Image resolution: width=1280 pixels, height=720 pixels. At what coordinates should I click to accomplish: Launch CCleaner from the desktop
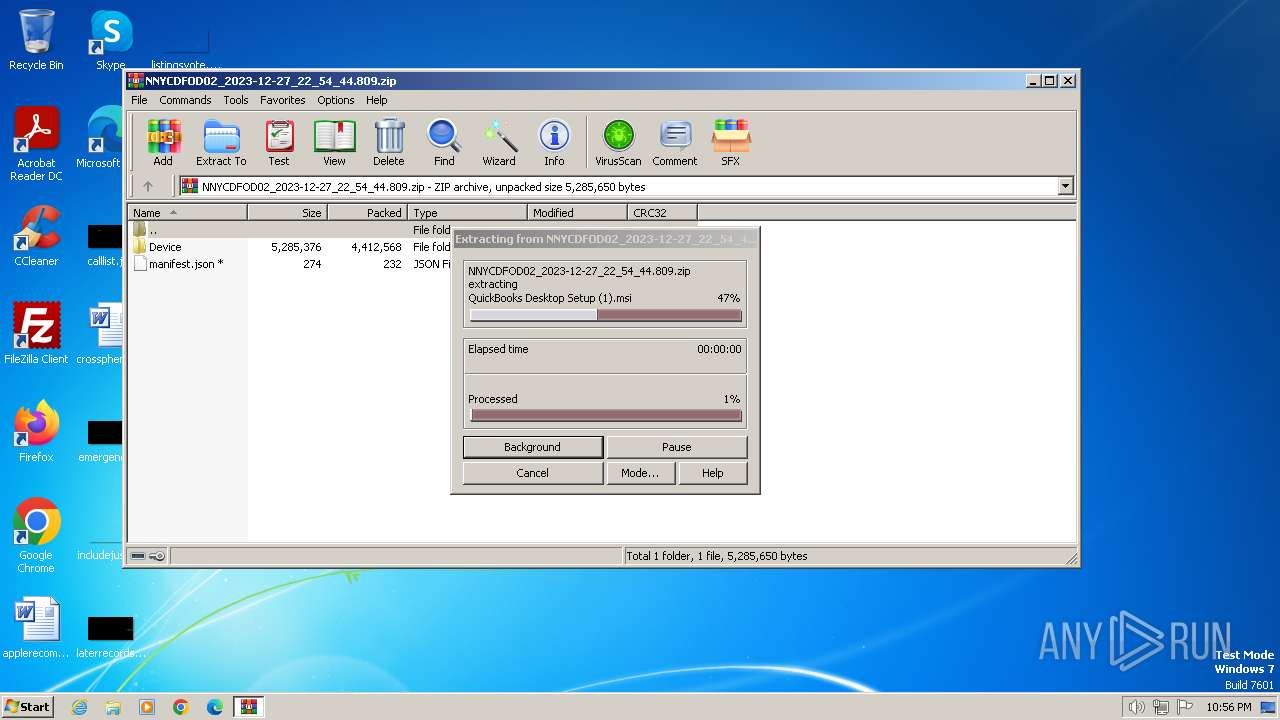[x=36, y=237]
